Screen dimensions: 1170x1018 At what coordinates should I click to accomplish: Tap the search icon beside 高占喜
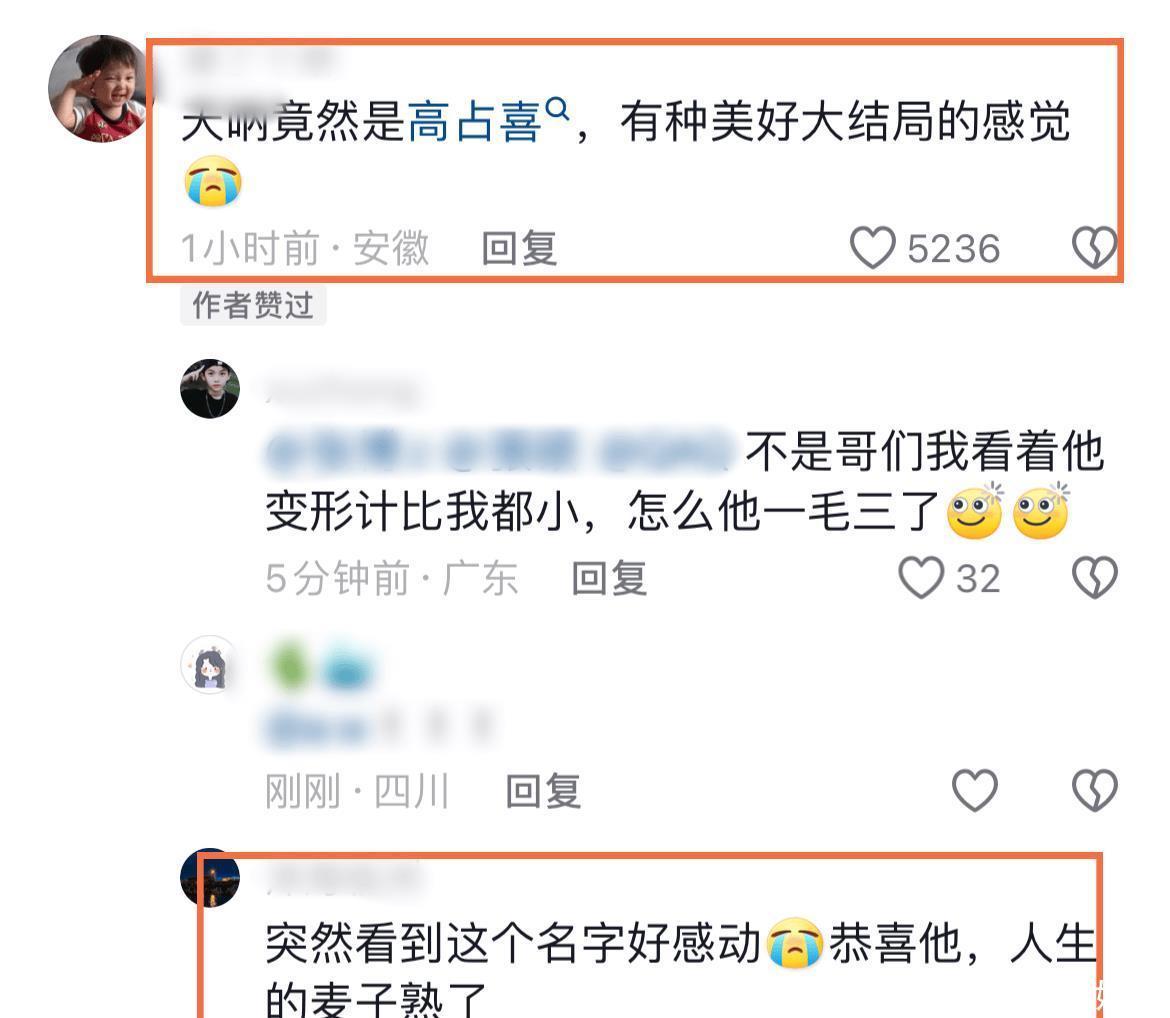[x=557, y=109]
